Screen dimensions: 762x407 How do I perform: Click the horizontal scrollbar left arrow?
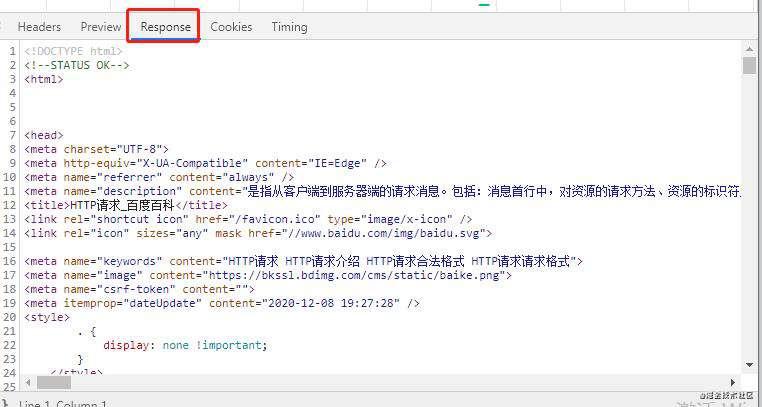(x=28, y=383)
